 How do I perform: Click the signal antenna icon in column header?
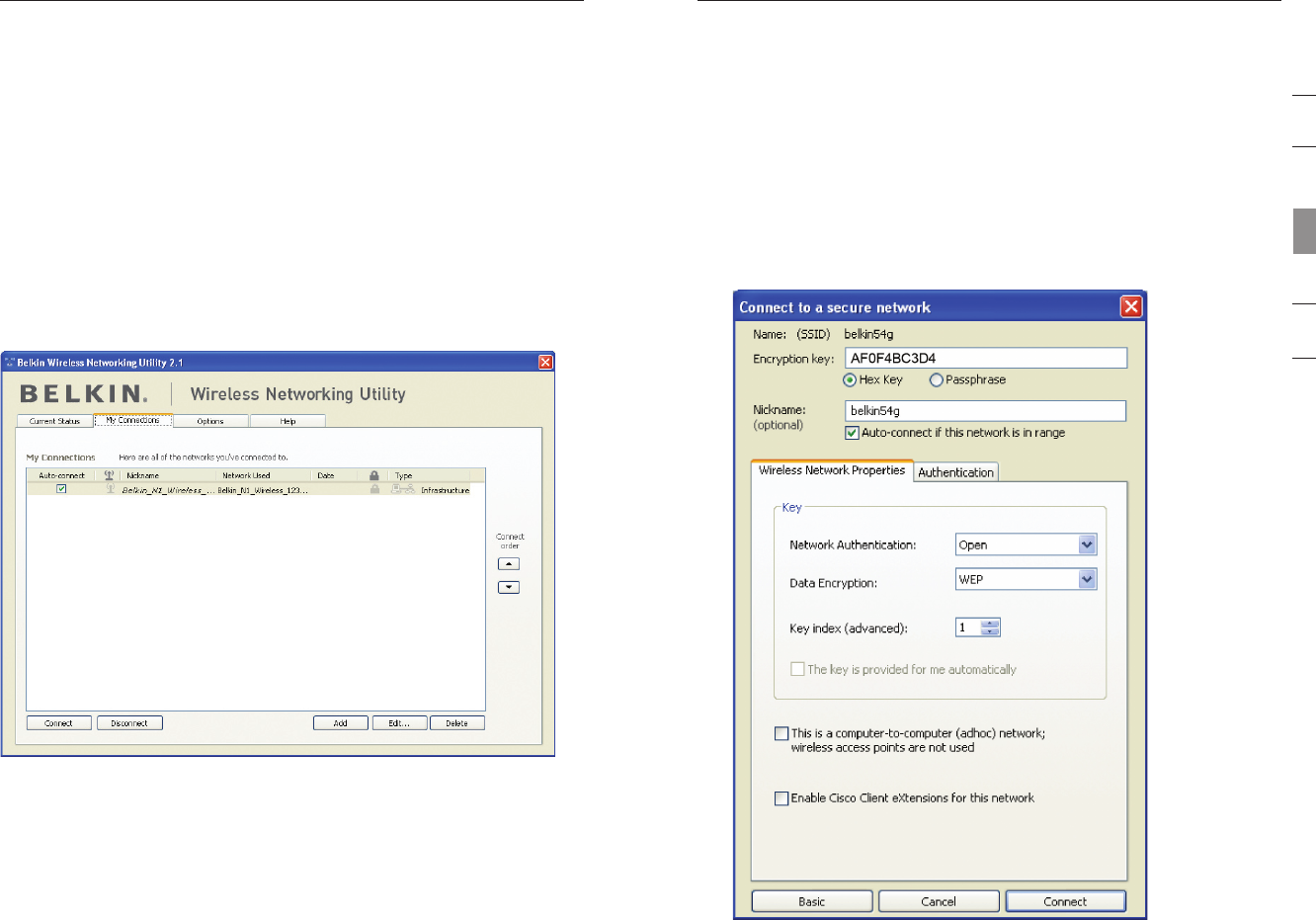pos(109,475)
